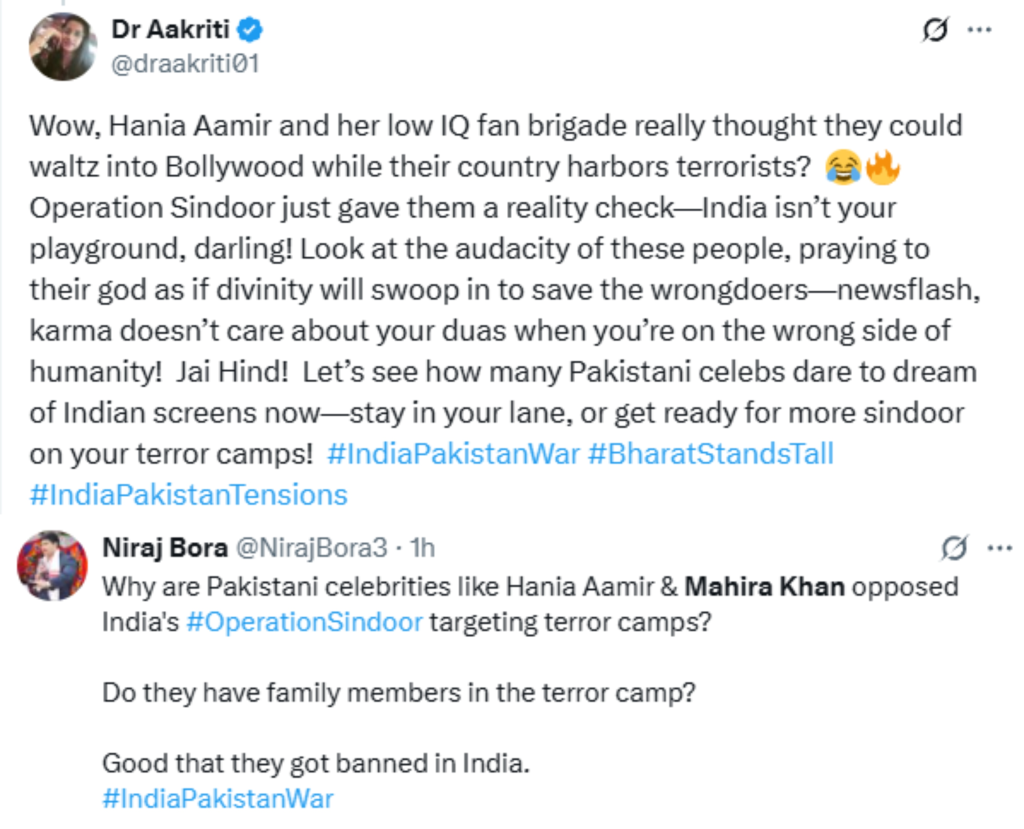
Task: Open #IndiaPakistanWar hashtag in Dr Aakriti's post
Action: (453, 453)
